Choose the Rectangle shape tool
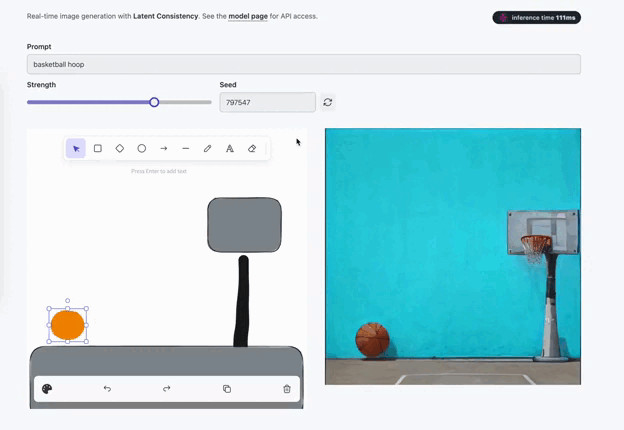 (x=98, y=149)
